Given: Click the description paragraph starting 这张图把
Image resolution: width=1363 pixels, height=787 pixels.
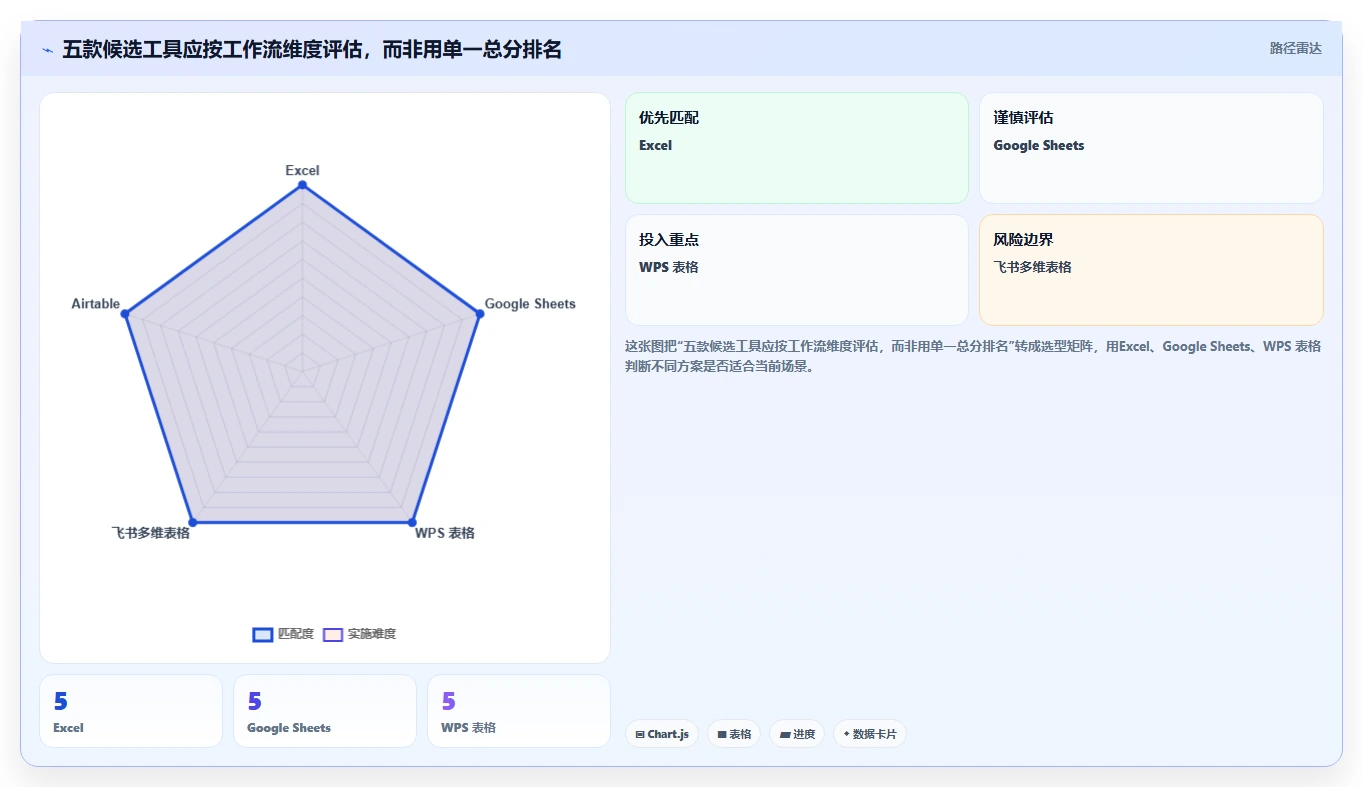Looking at the screenshot, I should [x=973, y=356].
